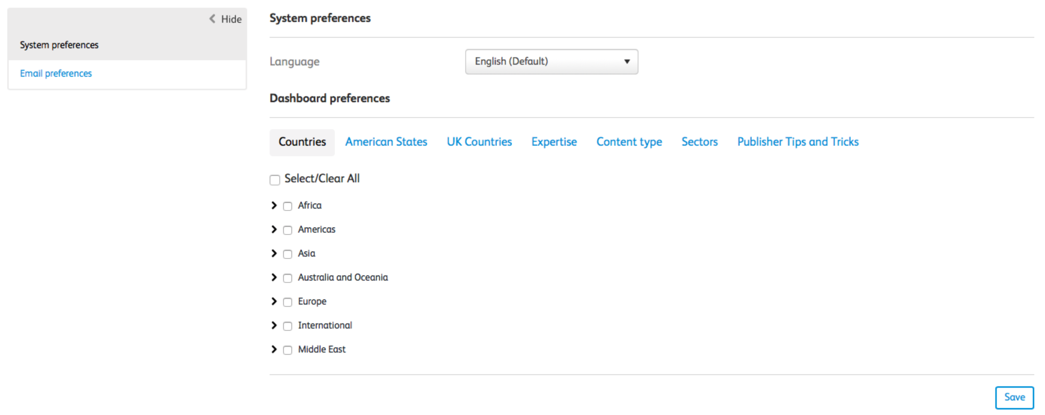Select System preferences in sidebar
The height and width of the screenshot is (415, 1045).
coord(59,45)
